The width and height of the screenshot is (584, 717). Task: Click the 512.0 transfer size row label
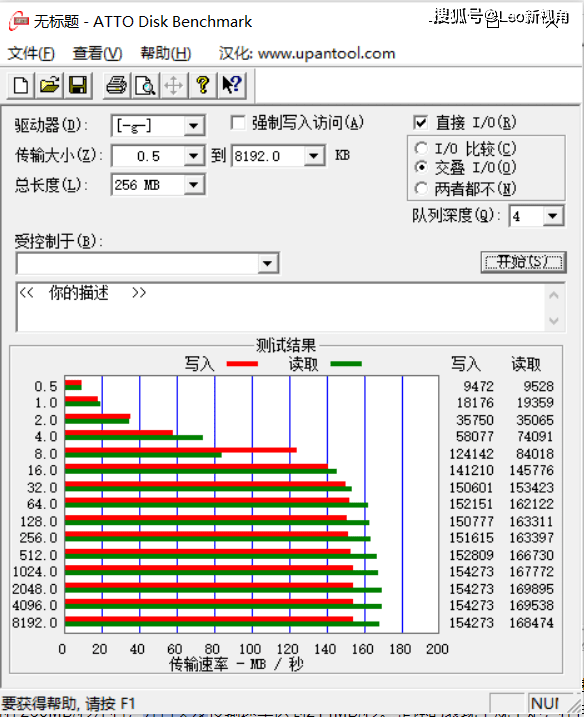click(x=38, y=555)
